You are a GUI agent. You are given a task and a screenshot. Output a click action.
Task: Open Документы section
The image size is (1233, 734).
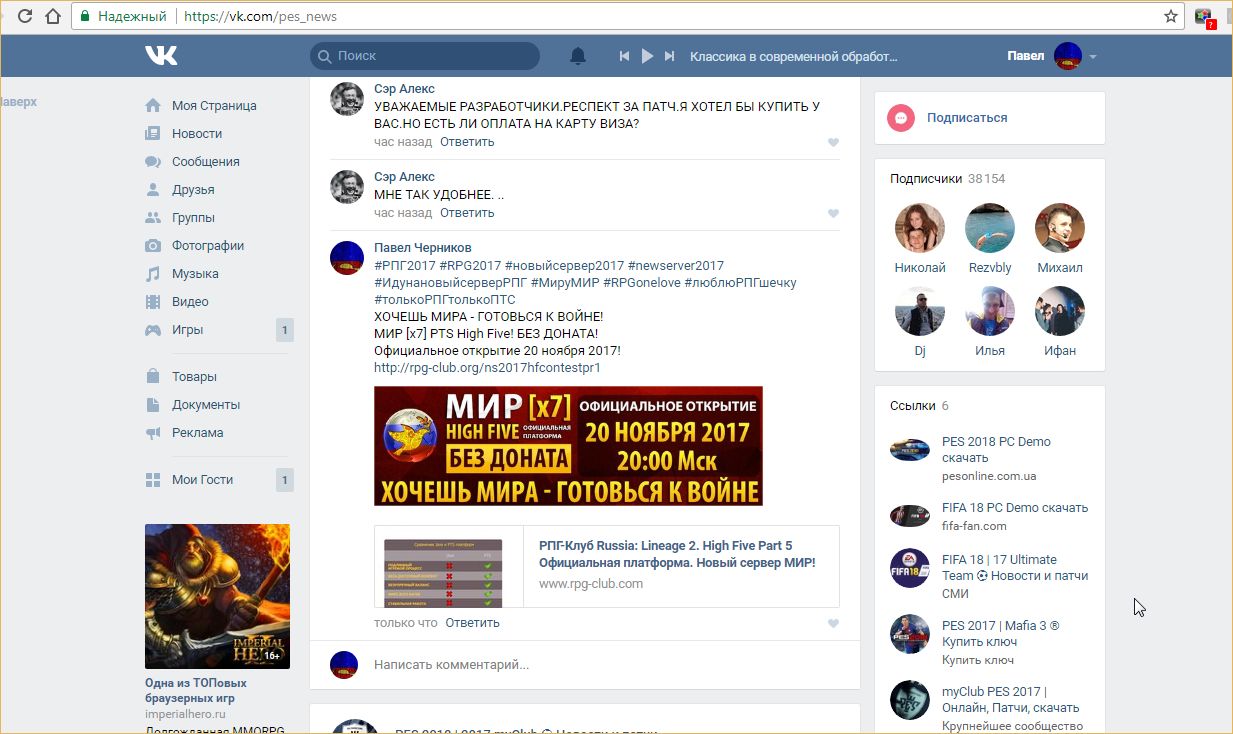click(x=206, y=405)
